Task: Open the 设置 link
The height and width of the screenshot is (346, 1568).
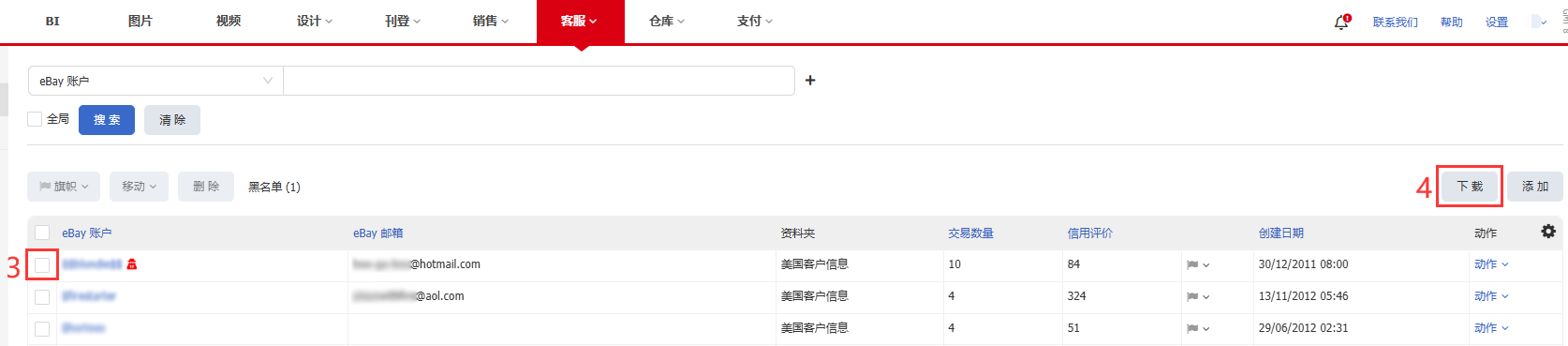Action: coord(1497,23)
